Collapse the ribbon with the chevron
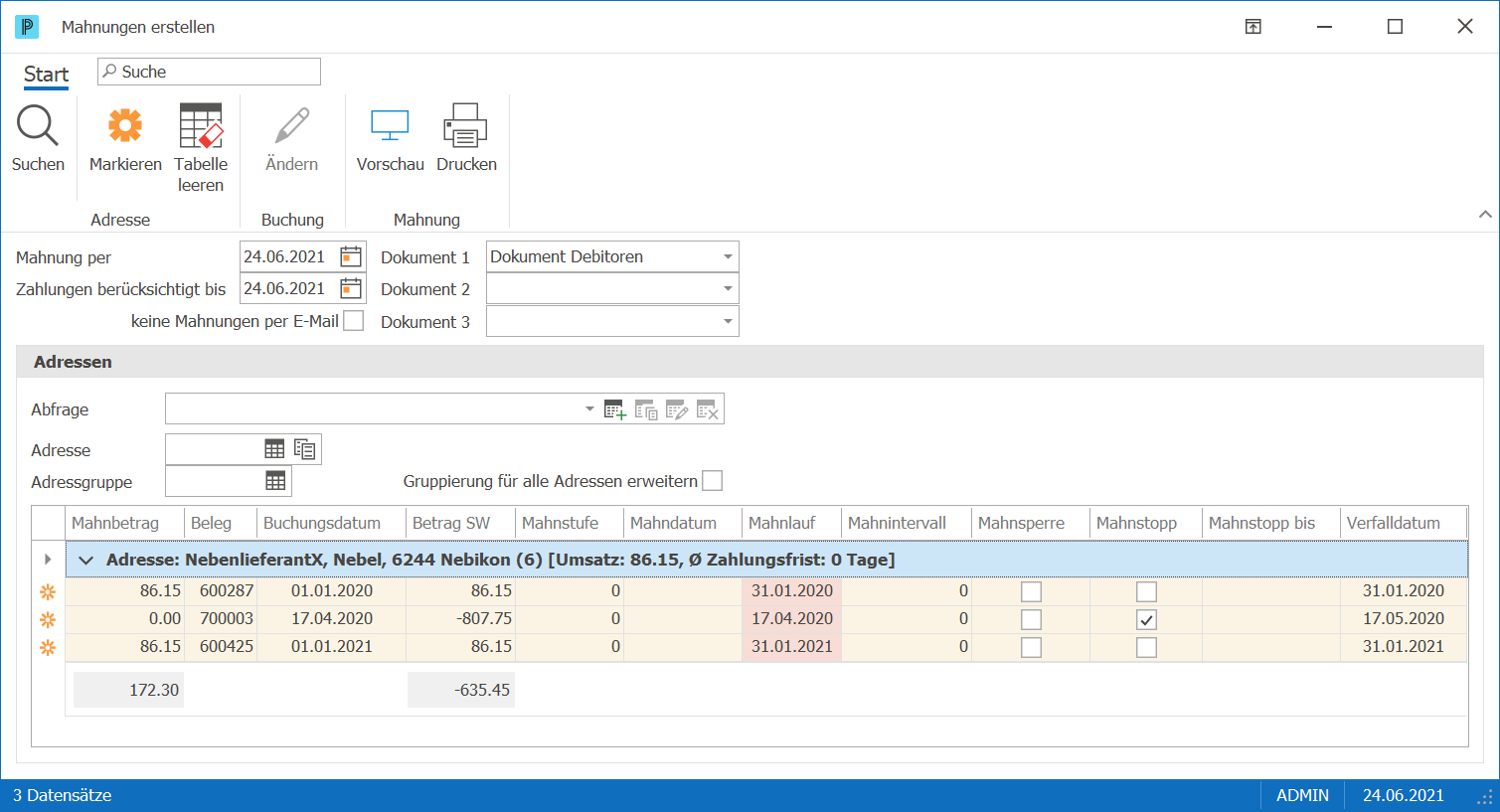This screenshot has height=812, width=1500. [1485, 214]
